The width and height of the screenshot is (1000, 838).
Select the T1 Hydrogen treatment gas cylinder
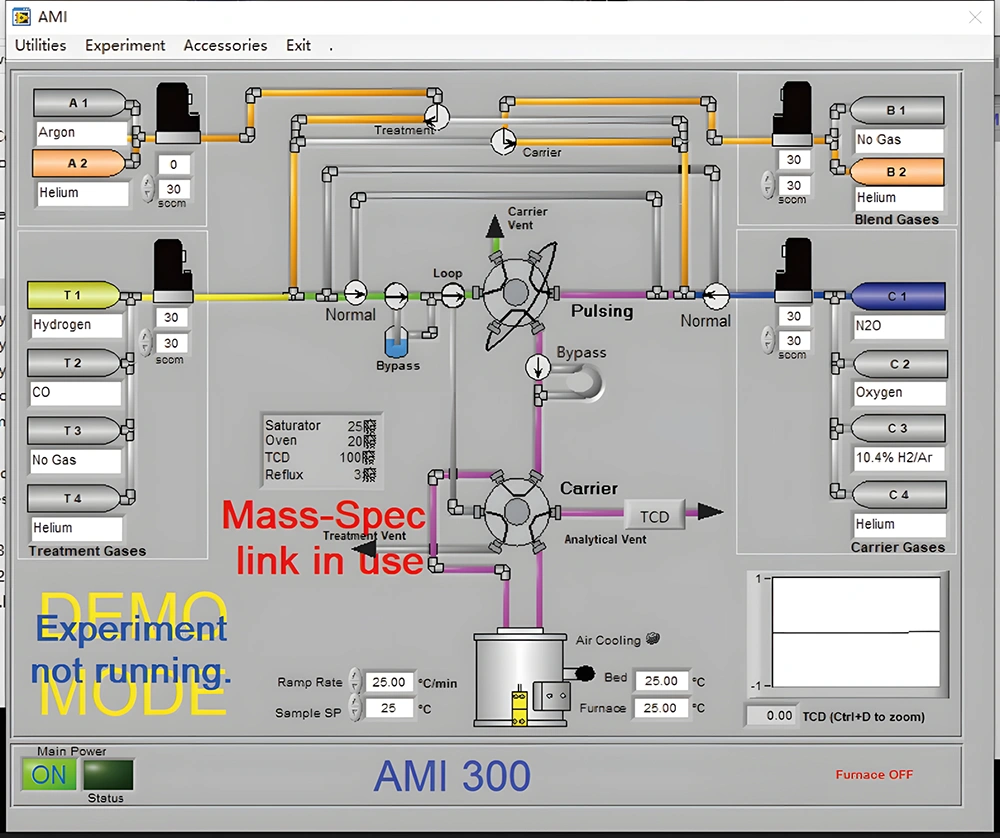(74, 295)
